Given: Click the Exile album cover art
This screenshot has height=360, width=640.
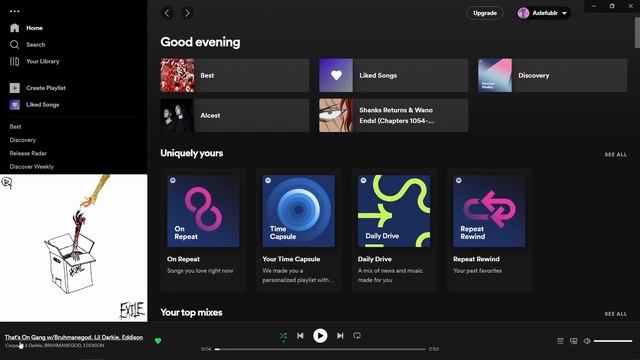Looking at the screenshot, I should [x=73, y=248].
